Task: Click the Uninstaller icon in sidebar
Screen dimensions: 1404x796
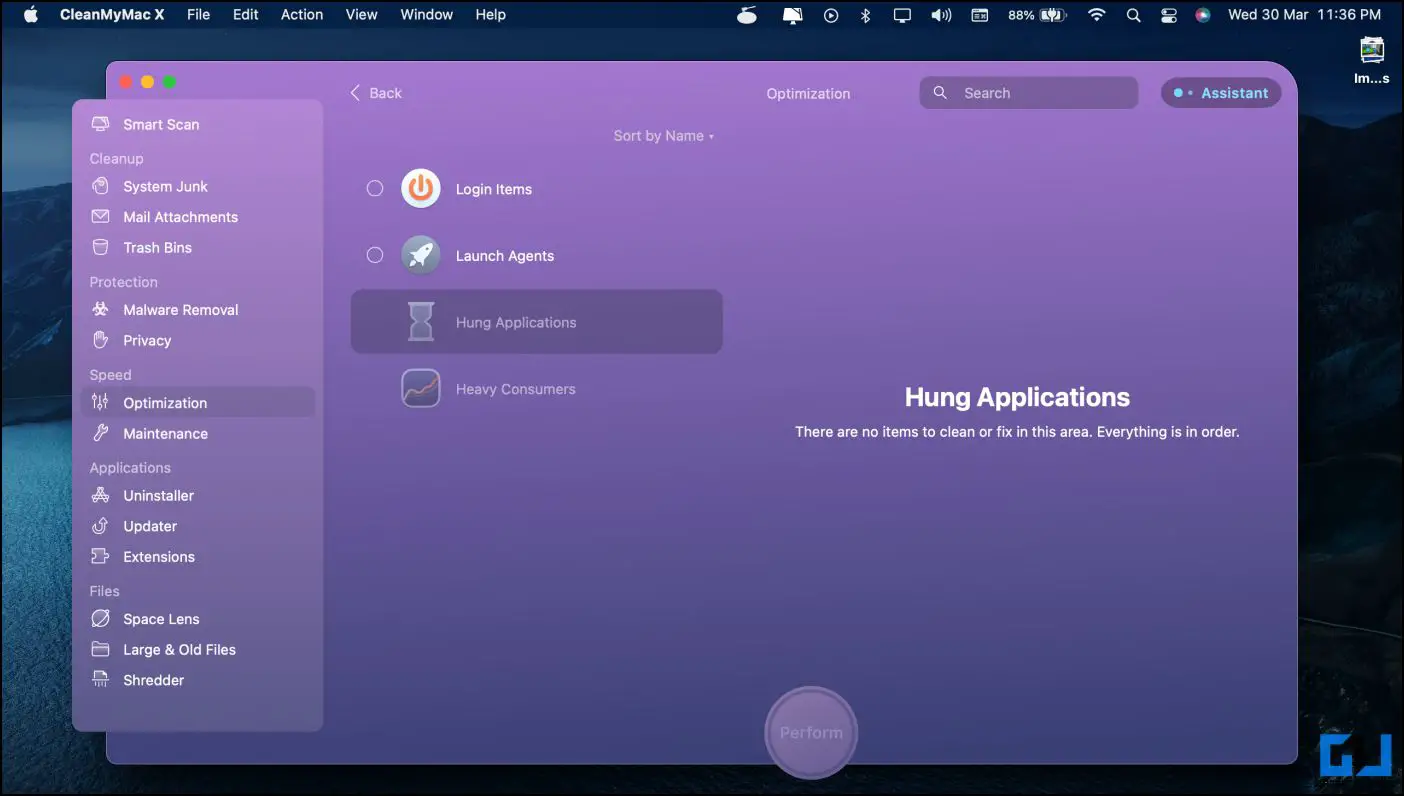Action: click(x=100, y=495)
